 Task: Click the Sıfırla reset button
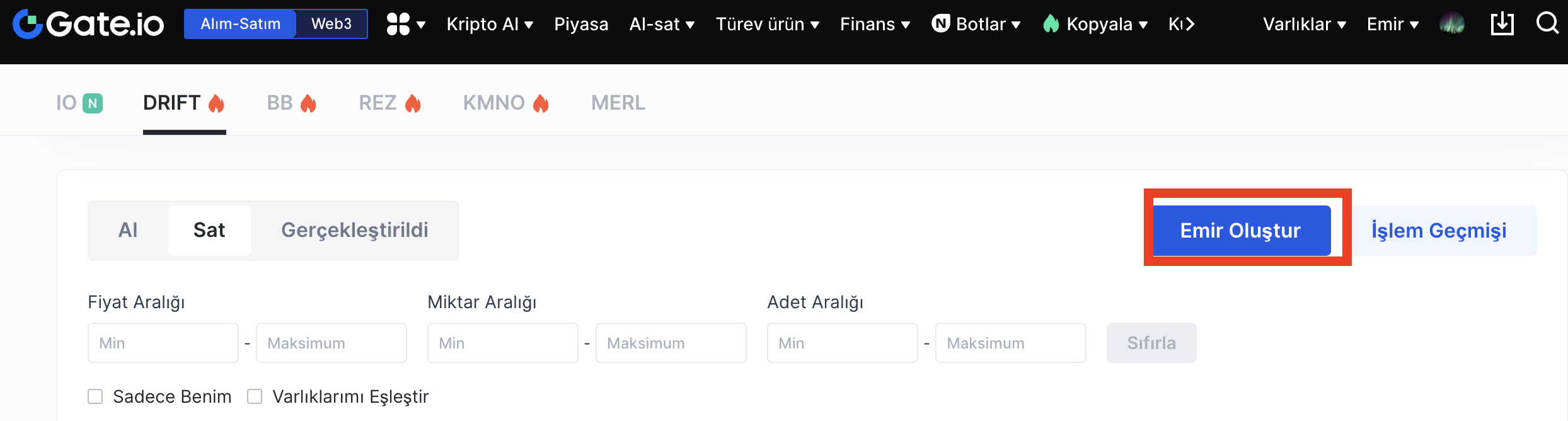click(x=1151, y=343)
